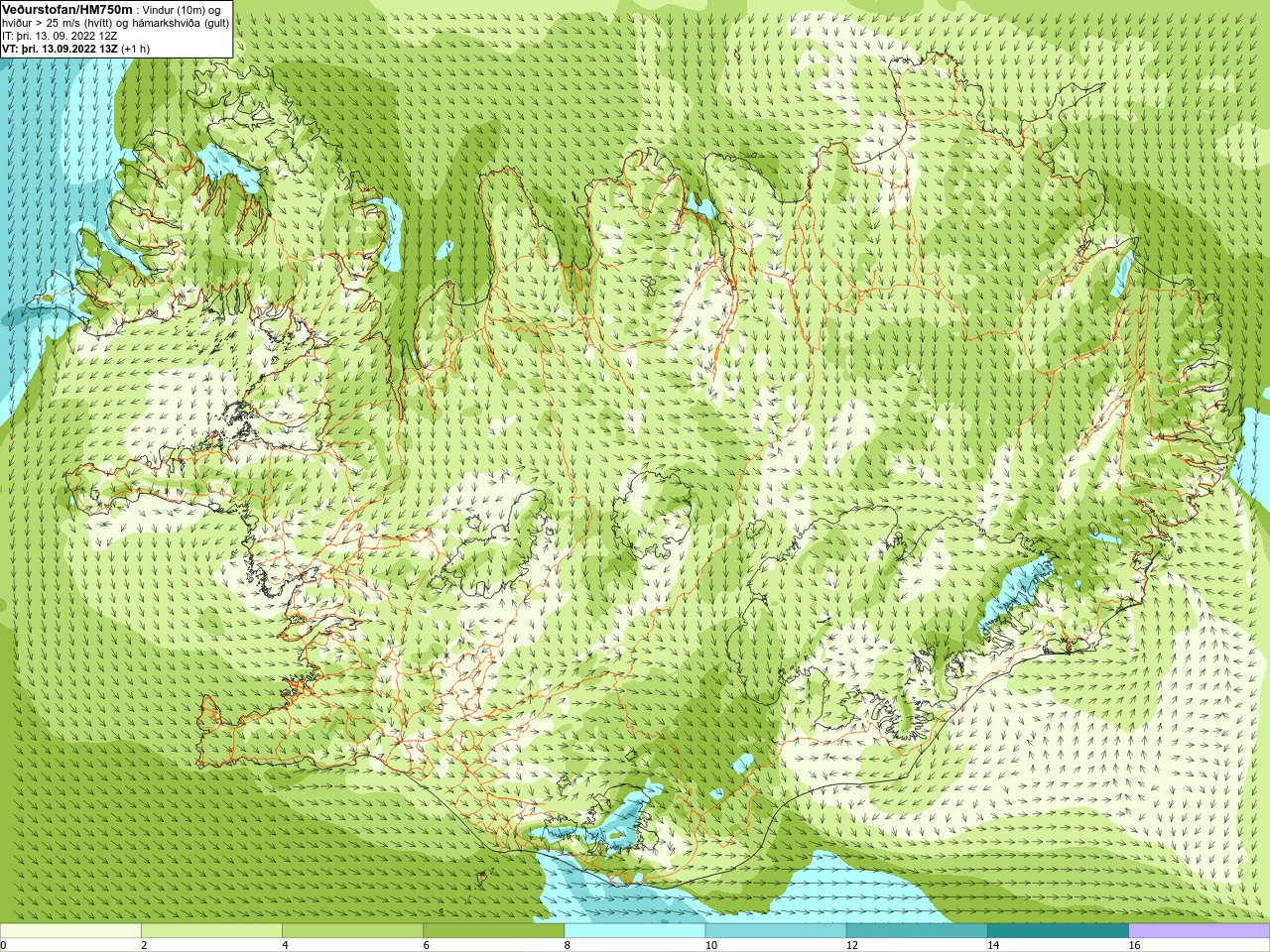Select the palest legend swatch for 0–2 m/s
Screen dimensions: 1270x952
tap(70, 931)
